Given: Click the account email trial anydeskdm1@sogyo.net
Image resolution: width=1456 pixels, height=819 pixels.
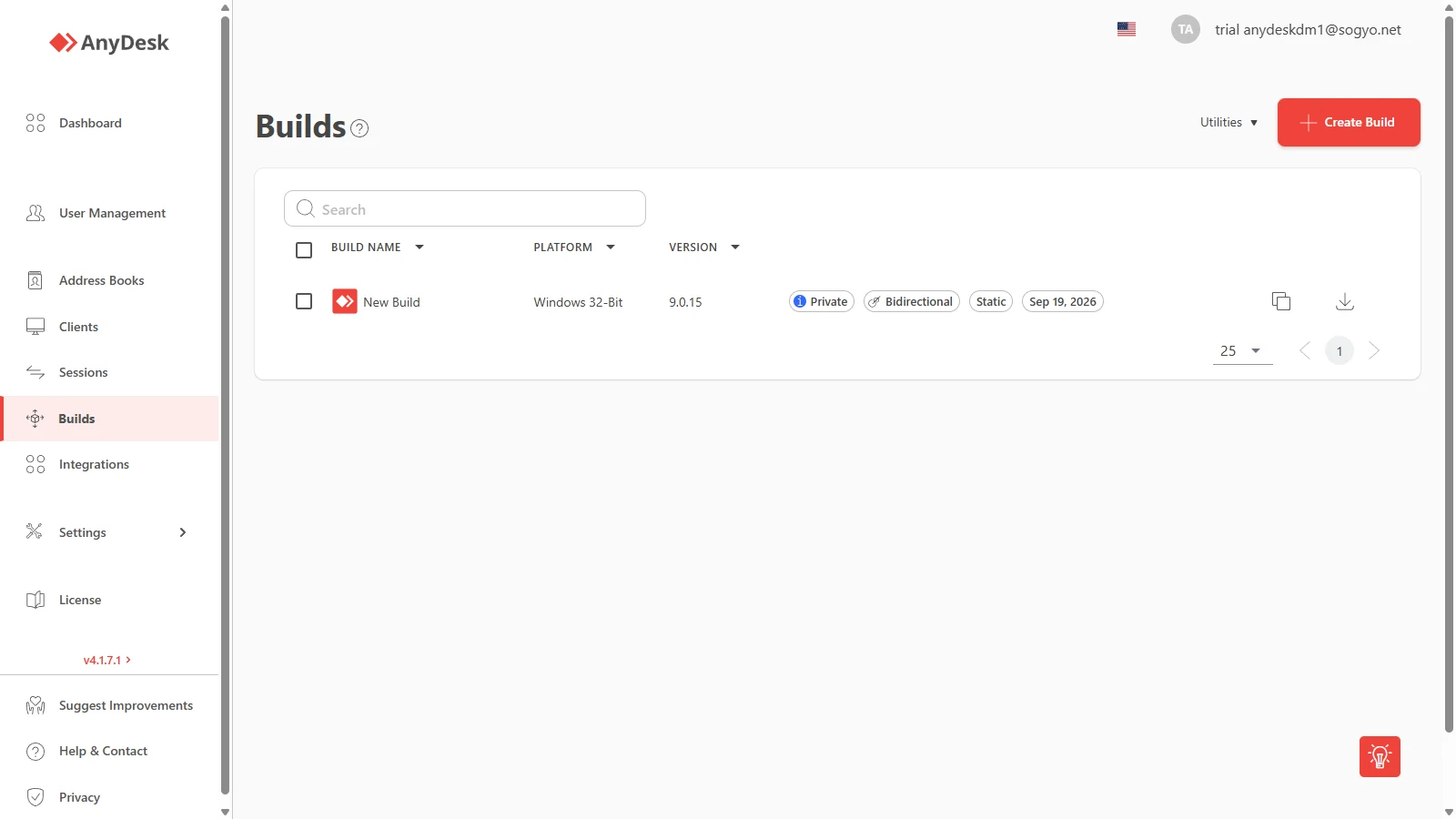Looking at the screenshot, I should [1308, 29].
